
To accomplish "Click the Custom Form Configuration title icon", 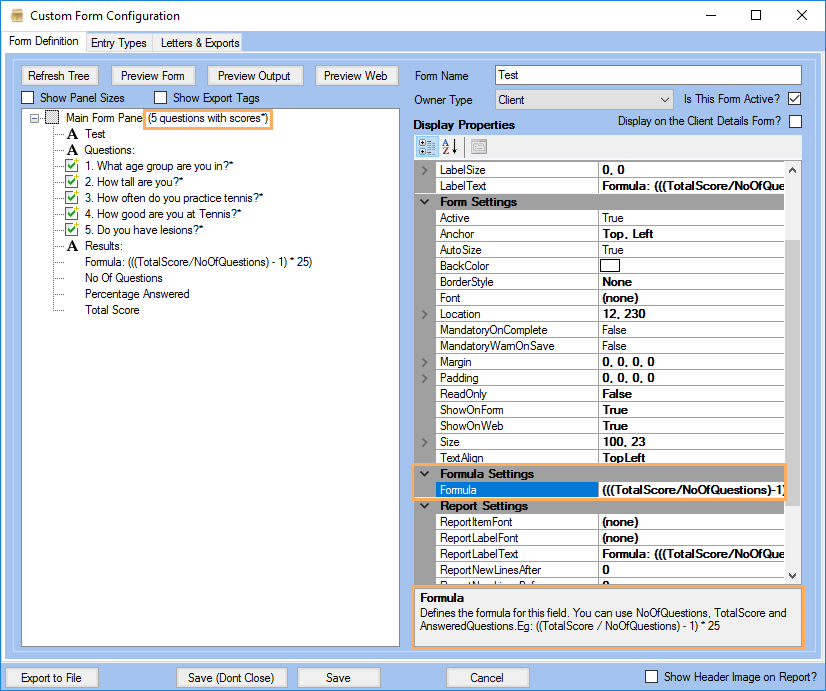I will (x=16, y=15).
